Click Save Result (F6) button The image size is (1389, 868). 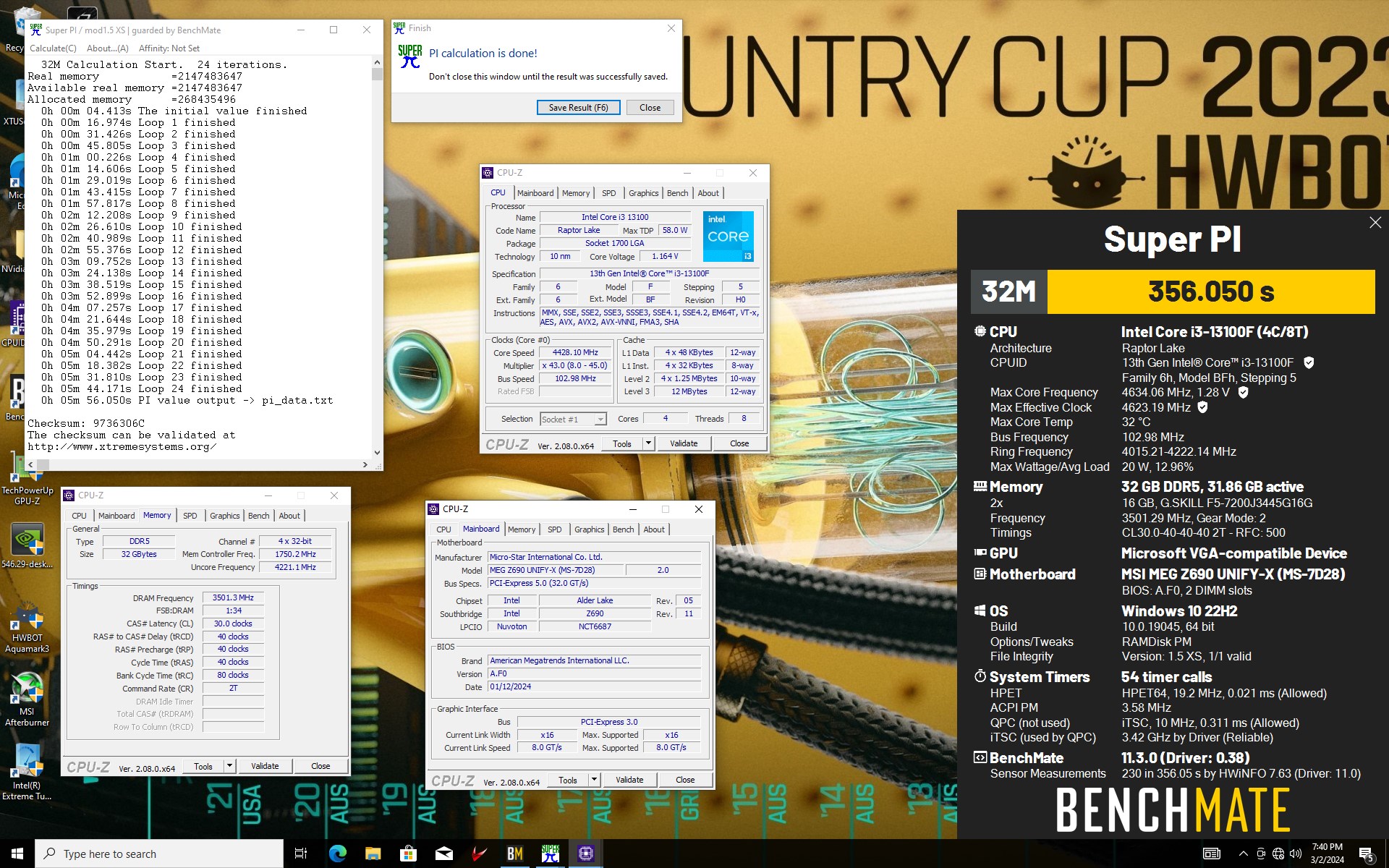[578, 107]
